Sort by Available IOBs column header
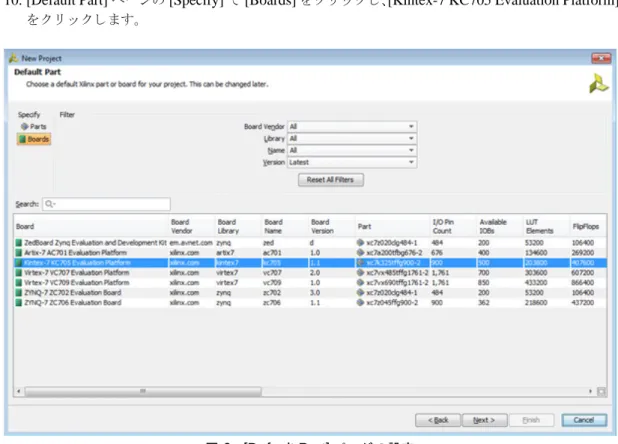618x444 pixels. click(x=500, y=227)
